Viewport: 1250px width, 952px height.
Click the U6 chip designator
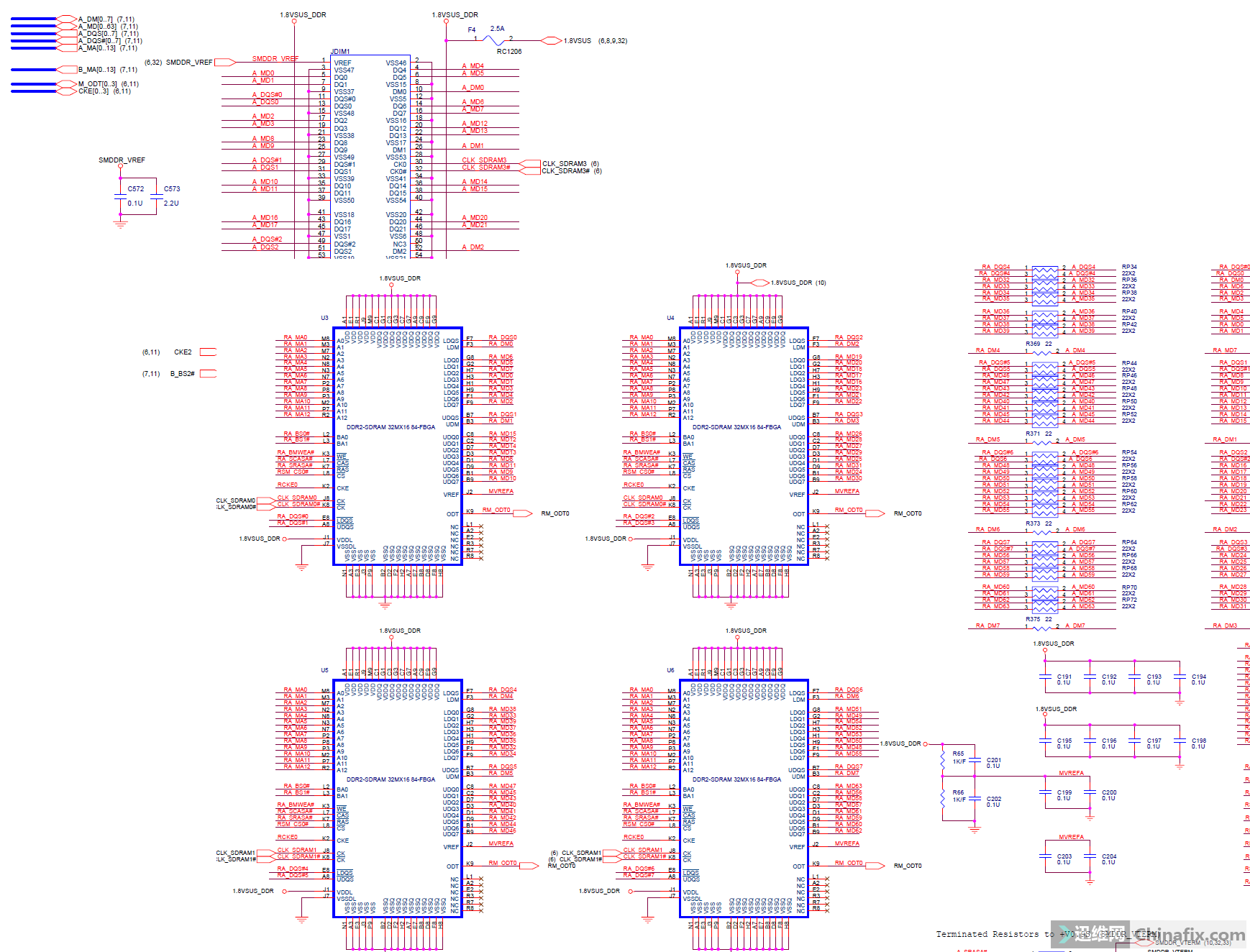pyautogui.click(x=670, y=670)
